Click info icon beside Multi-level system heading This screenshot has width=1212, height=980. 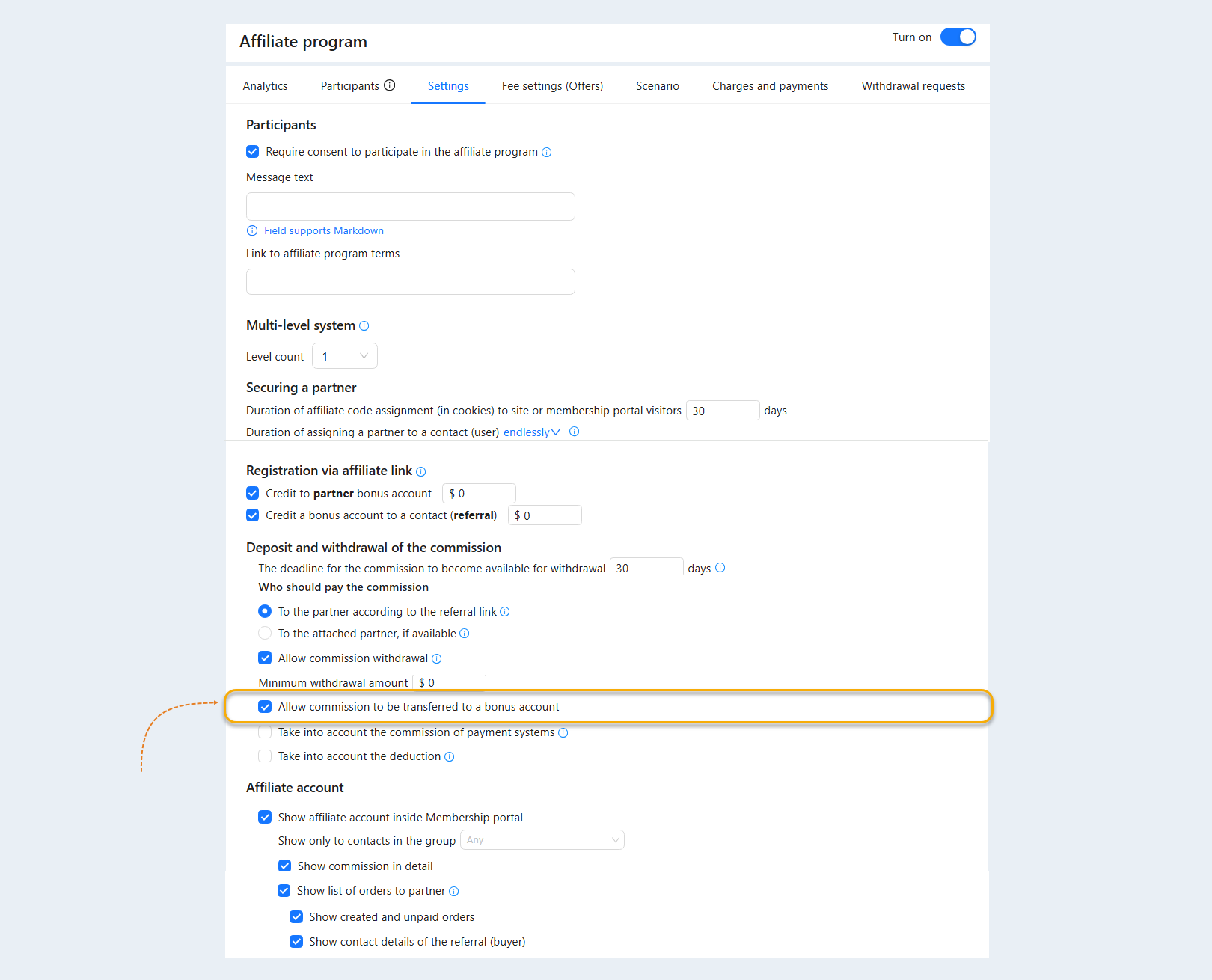coord(364,326)
